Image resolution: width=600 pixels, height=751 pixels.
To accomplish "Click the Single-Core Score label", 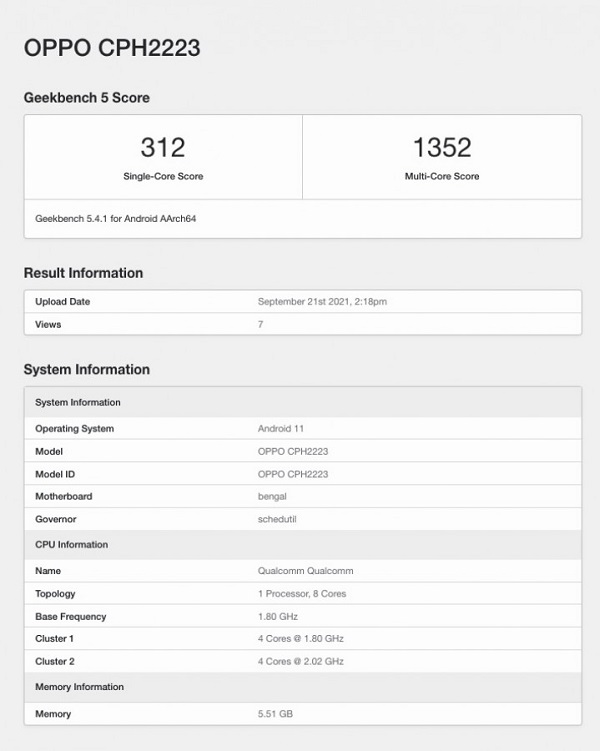I will (x=163, y=176).
